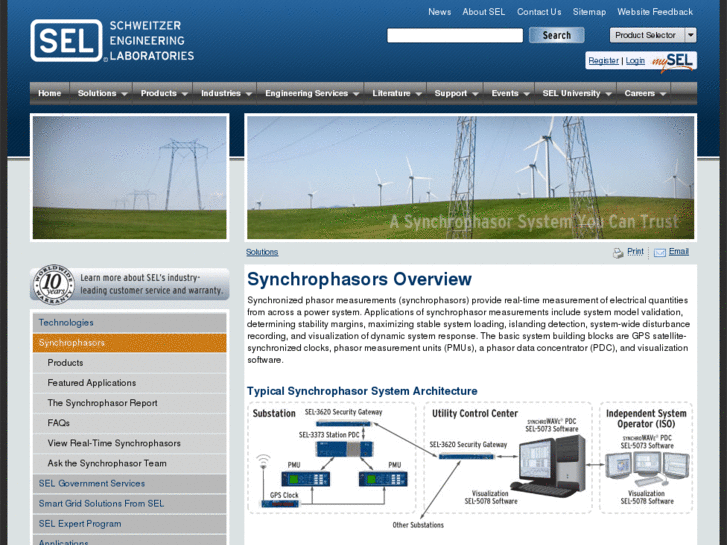Click the News link
Viewport: 727px width, 545px height.
tap(440, 12)
